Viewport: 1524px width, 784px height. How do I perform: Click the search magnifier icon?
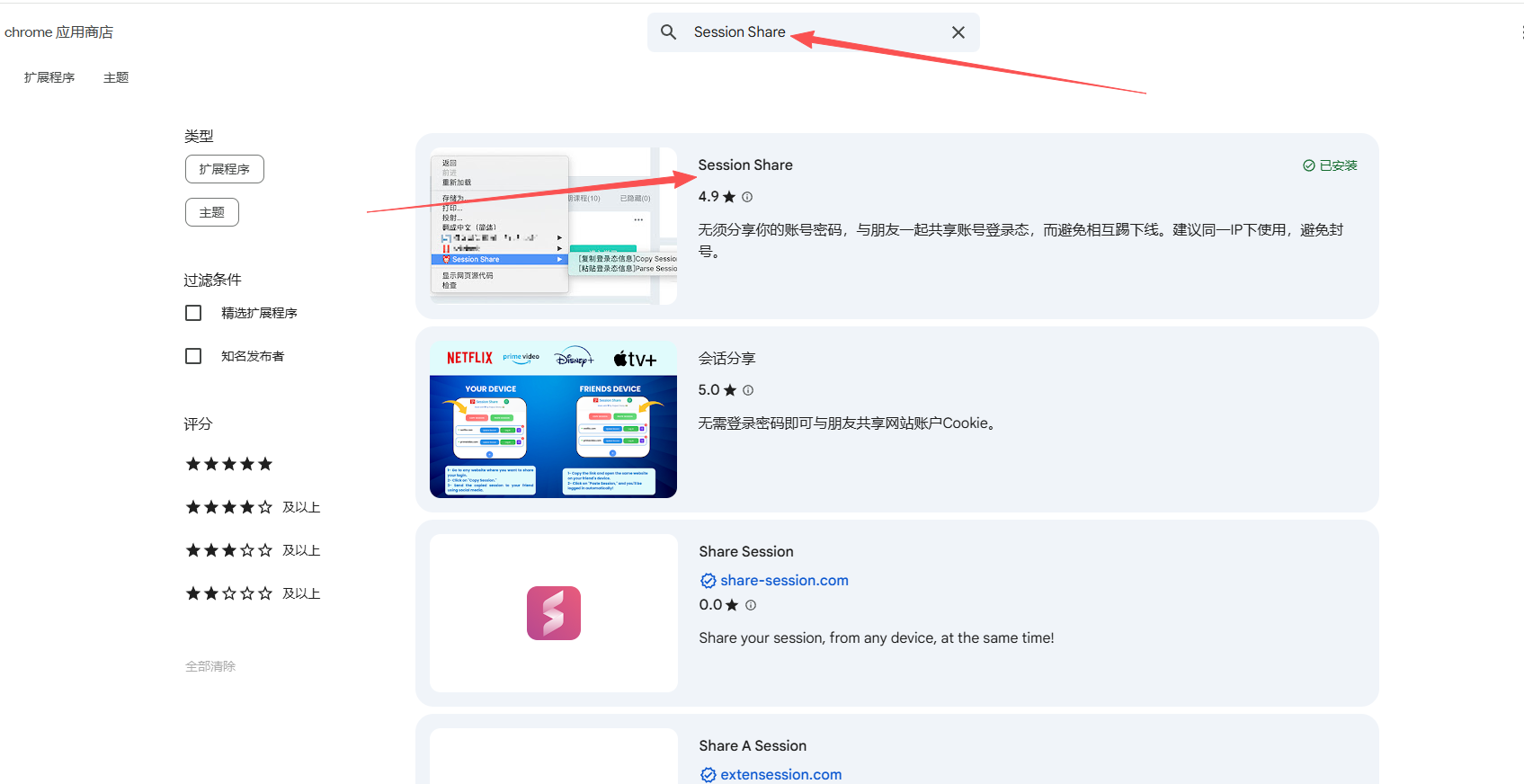tap(668, 32)
